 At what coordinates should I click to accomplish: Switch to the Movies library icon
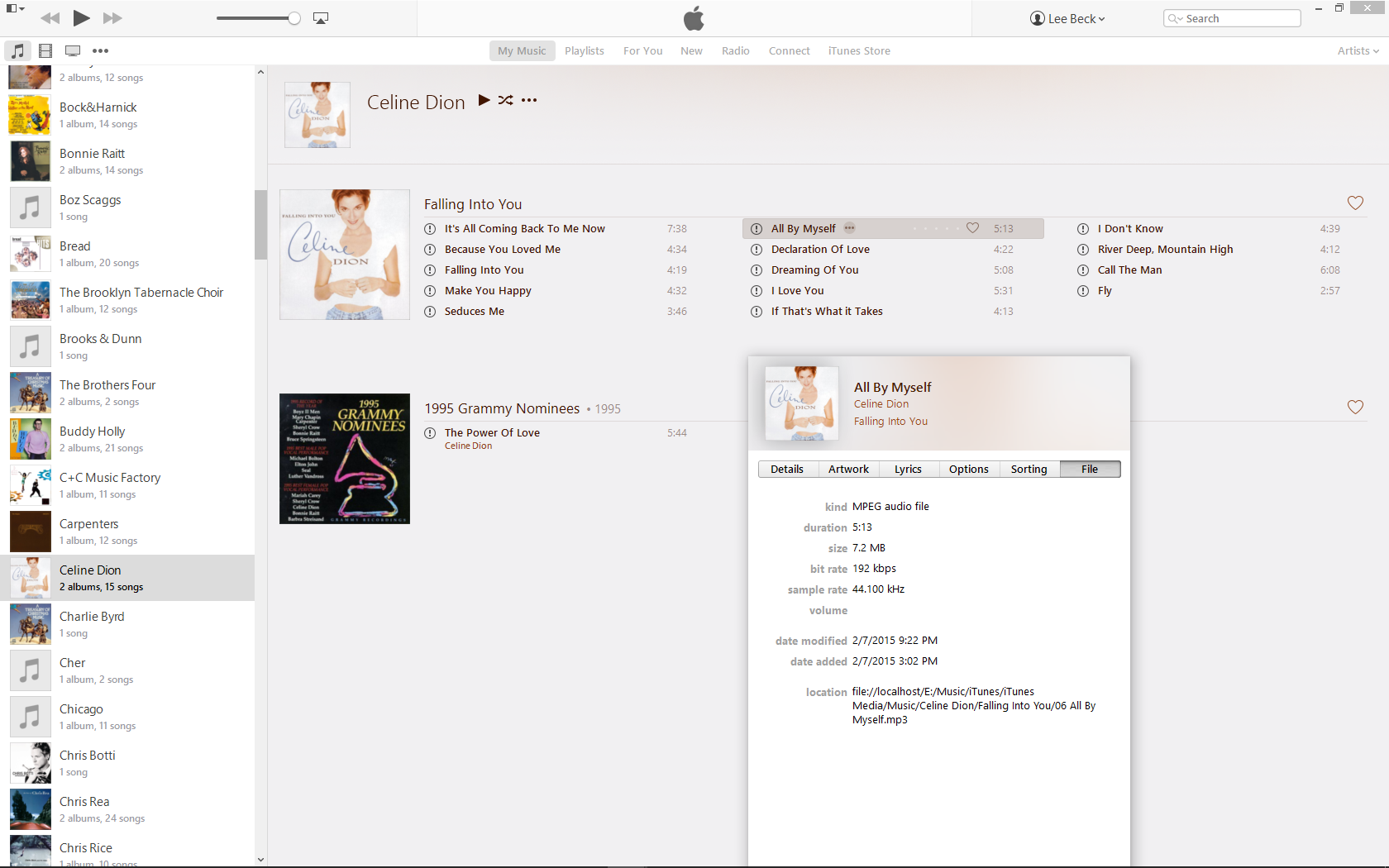tap(45, 50)
